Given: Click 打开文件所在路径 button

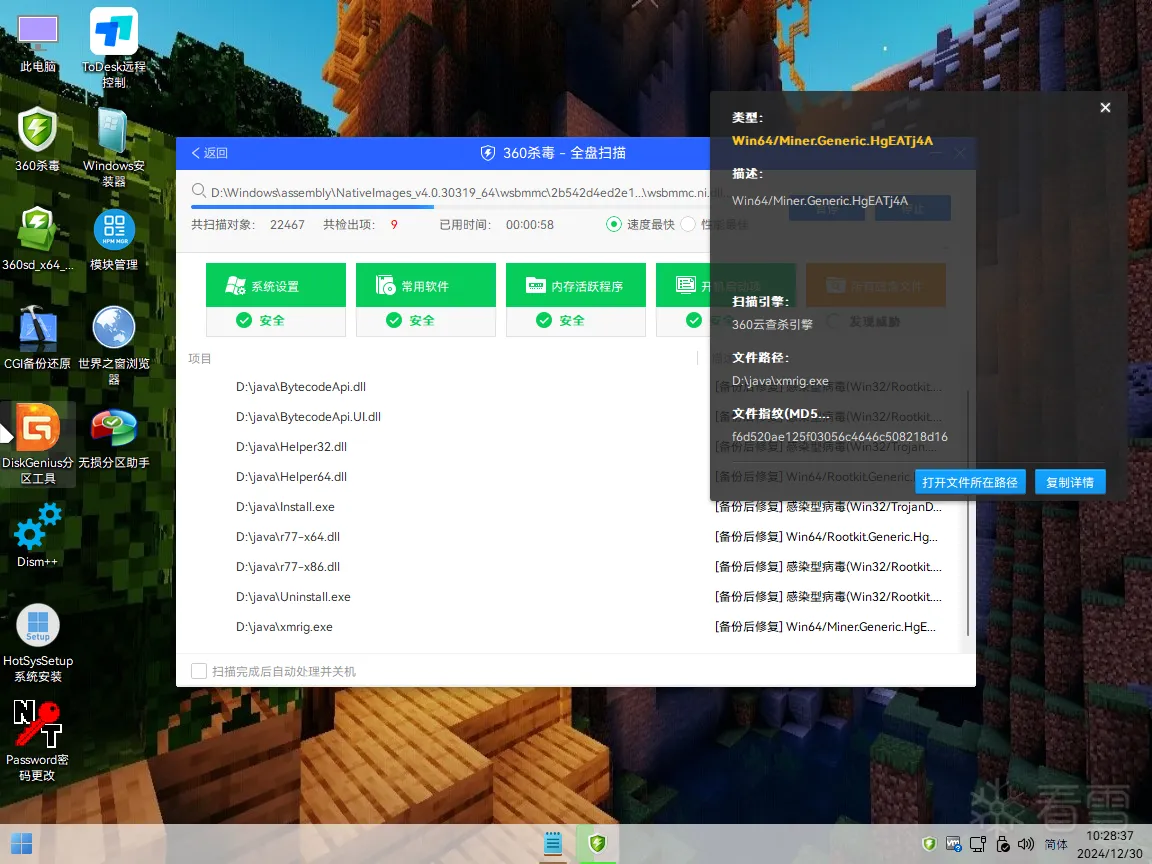Looking at the screenshot, I should [970, 482].
